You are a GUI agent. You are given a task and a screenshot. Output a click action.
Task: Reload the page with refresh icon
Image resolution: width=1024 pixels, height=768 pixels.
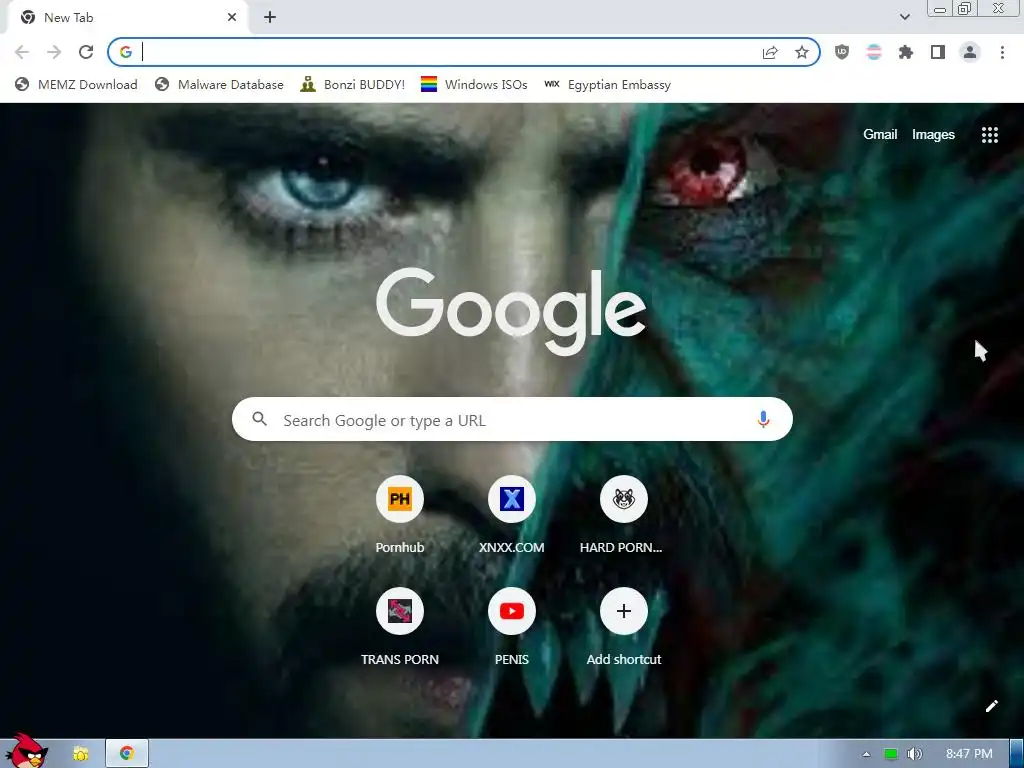click(86, 52)
